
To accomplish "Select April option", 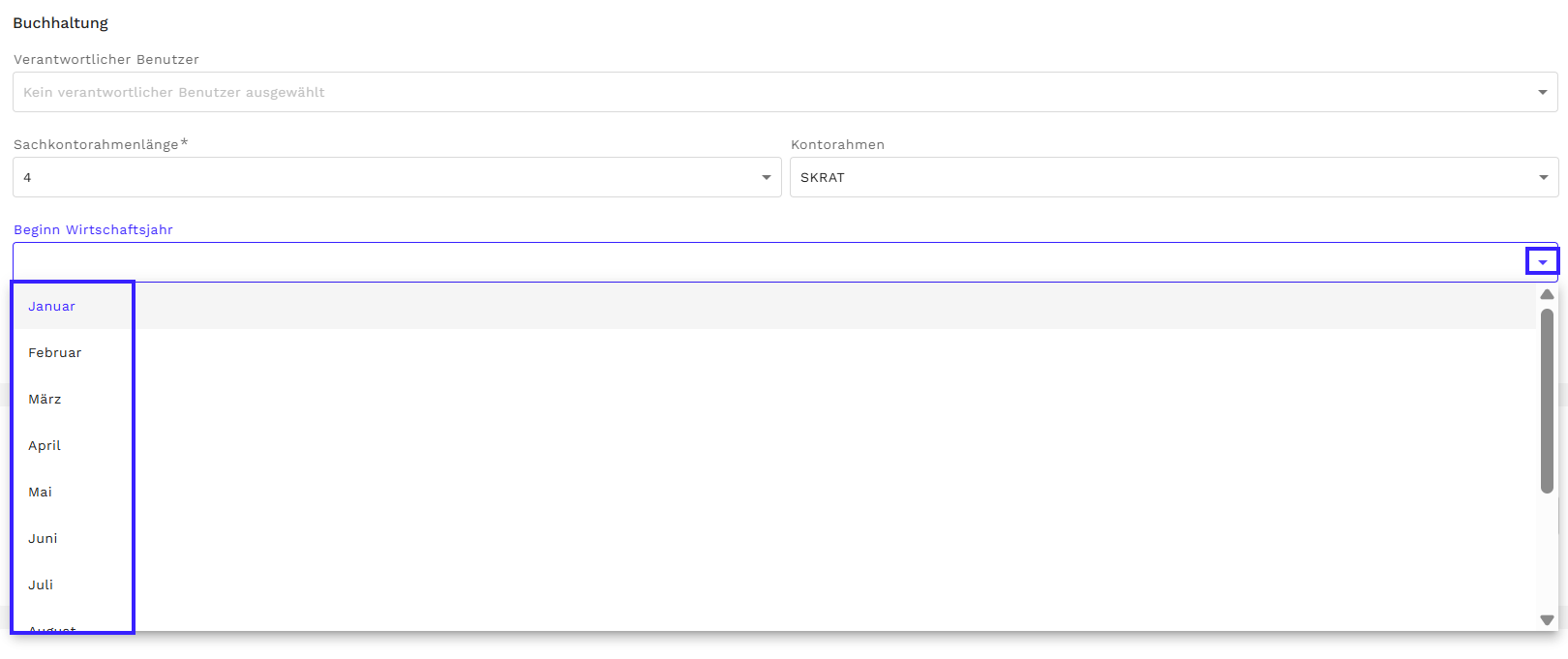I will coord(45,445).
